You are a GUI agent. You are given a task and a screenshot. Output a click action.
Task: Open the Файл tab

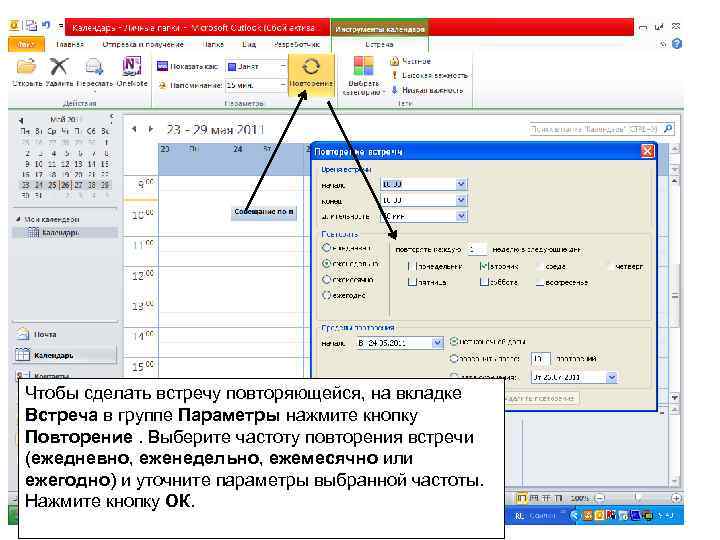(x=26, y=45)
